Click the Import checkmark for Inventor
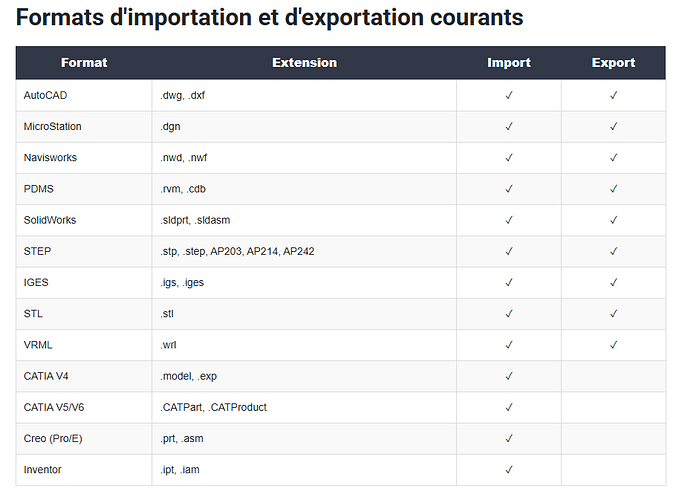 (509, 469)
